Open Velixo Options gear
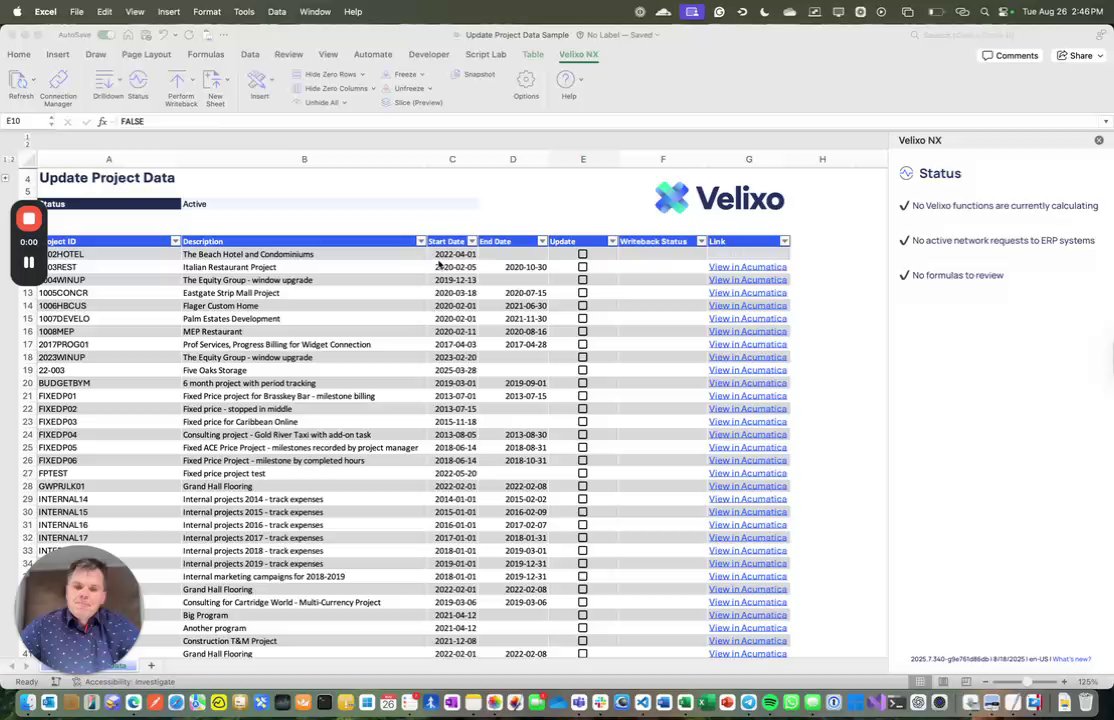This screenshot has width=1114, height=720. point(526,80)
